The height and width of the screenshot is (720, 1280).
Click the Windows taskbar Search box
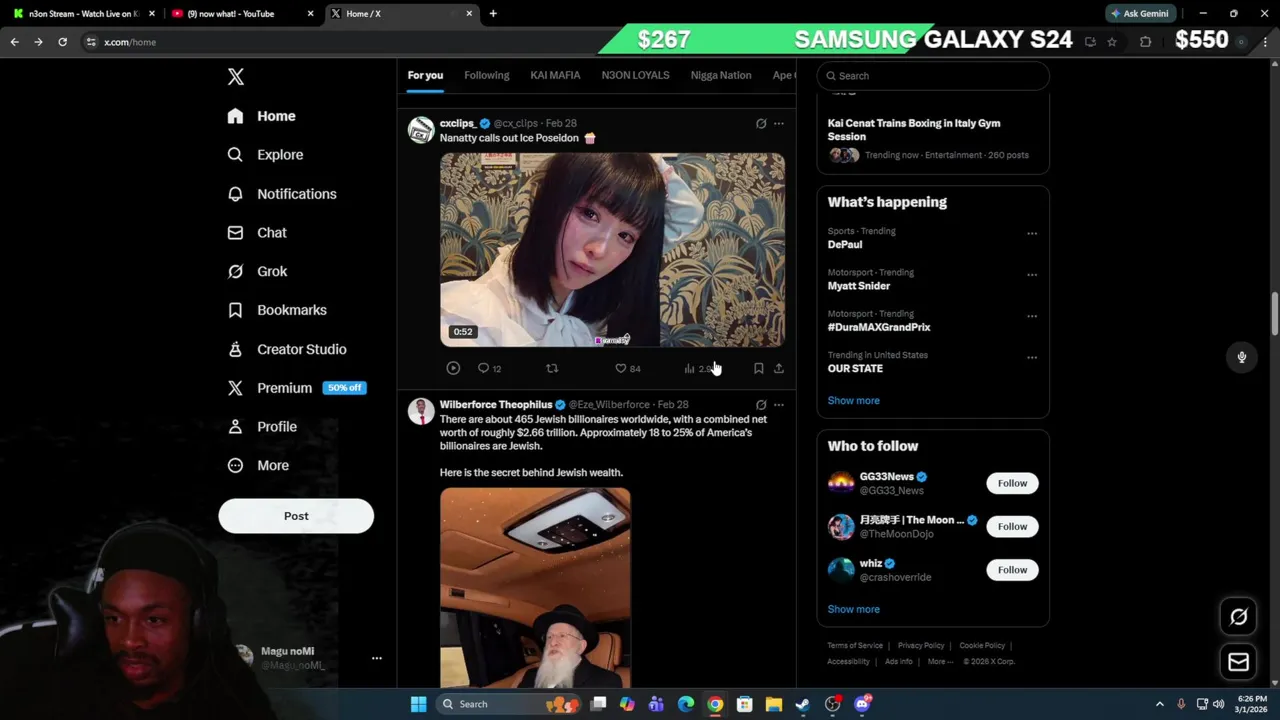point(510,704)
